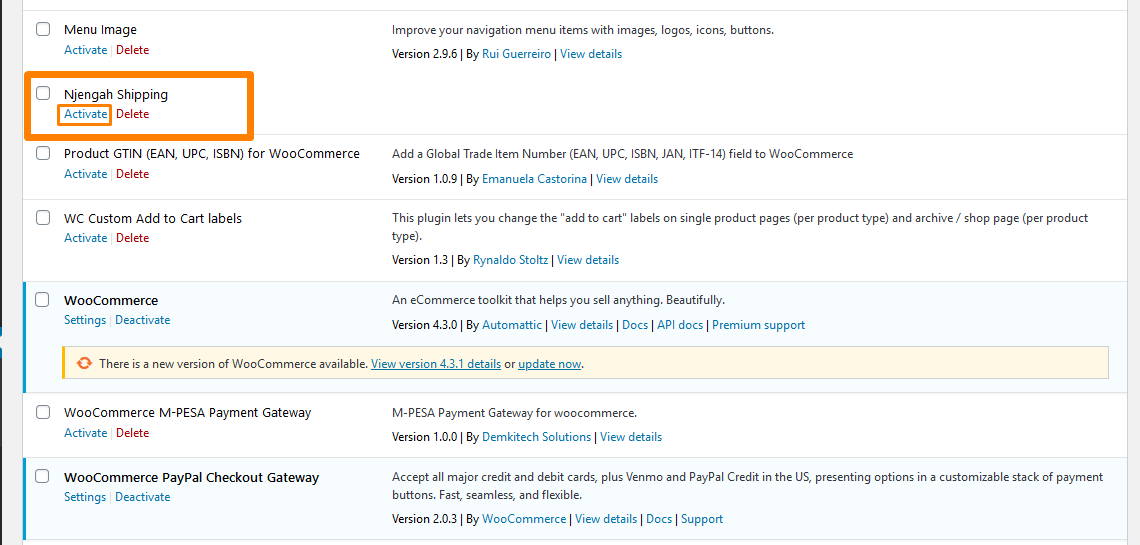
Task: Click WooCommerce PayPal Checkout Gateway title
Action: tap(192, 477)
